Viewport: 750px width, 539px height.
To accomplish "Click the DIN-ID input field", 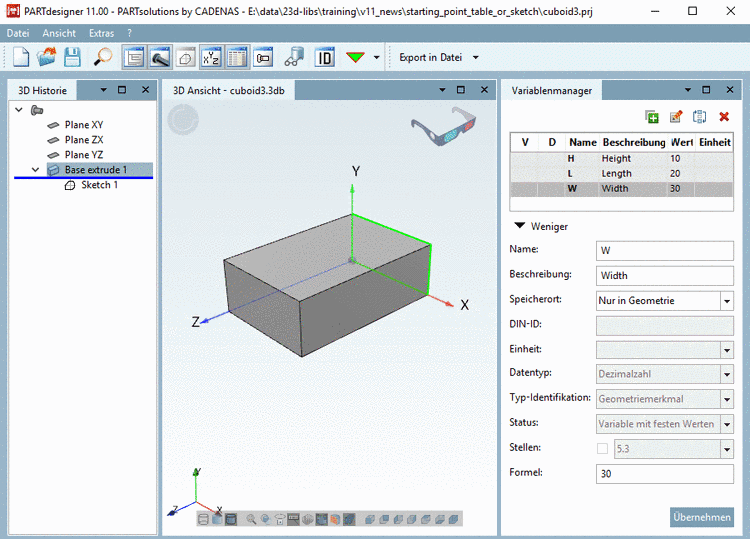I will [664, 326].
